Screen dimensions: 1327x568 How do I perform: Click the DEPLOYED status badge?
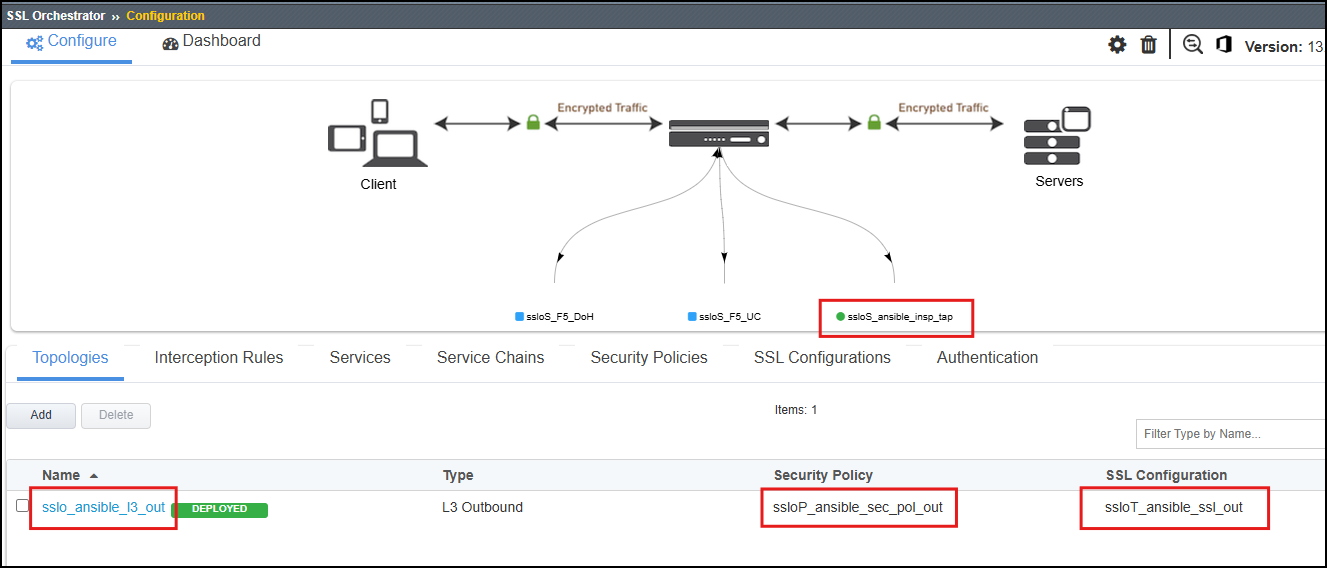(219, 509)
